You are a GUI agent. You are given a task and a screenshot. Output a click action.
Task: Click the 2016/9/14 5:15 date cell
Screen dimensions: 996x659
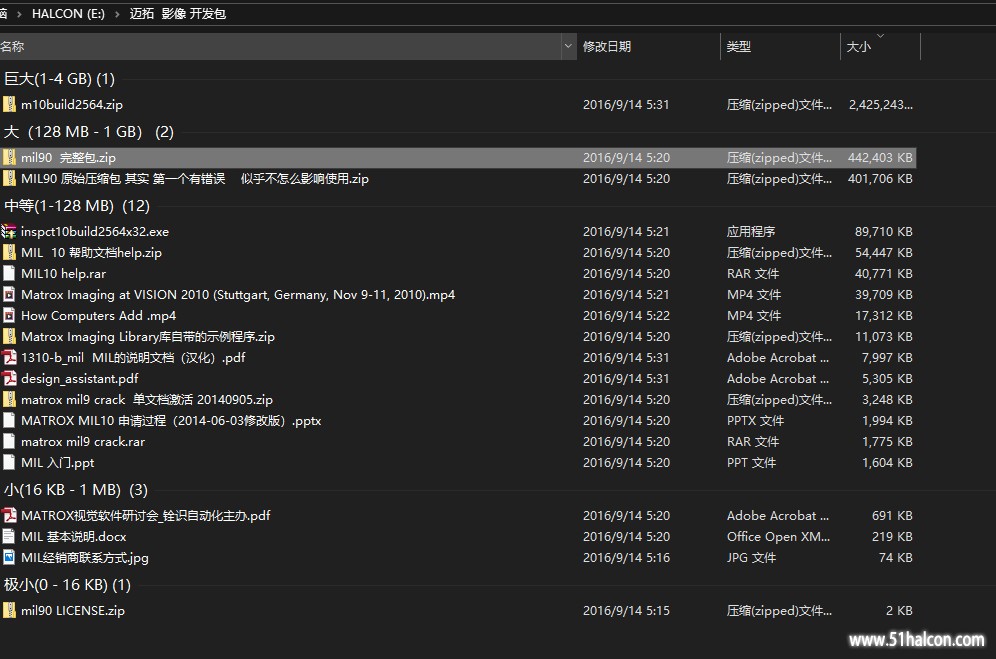626,610
